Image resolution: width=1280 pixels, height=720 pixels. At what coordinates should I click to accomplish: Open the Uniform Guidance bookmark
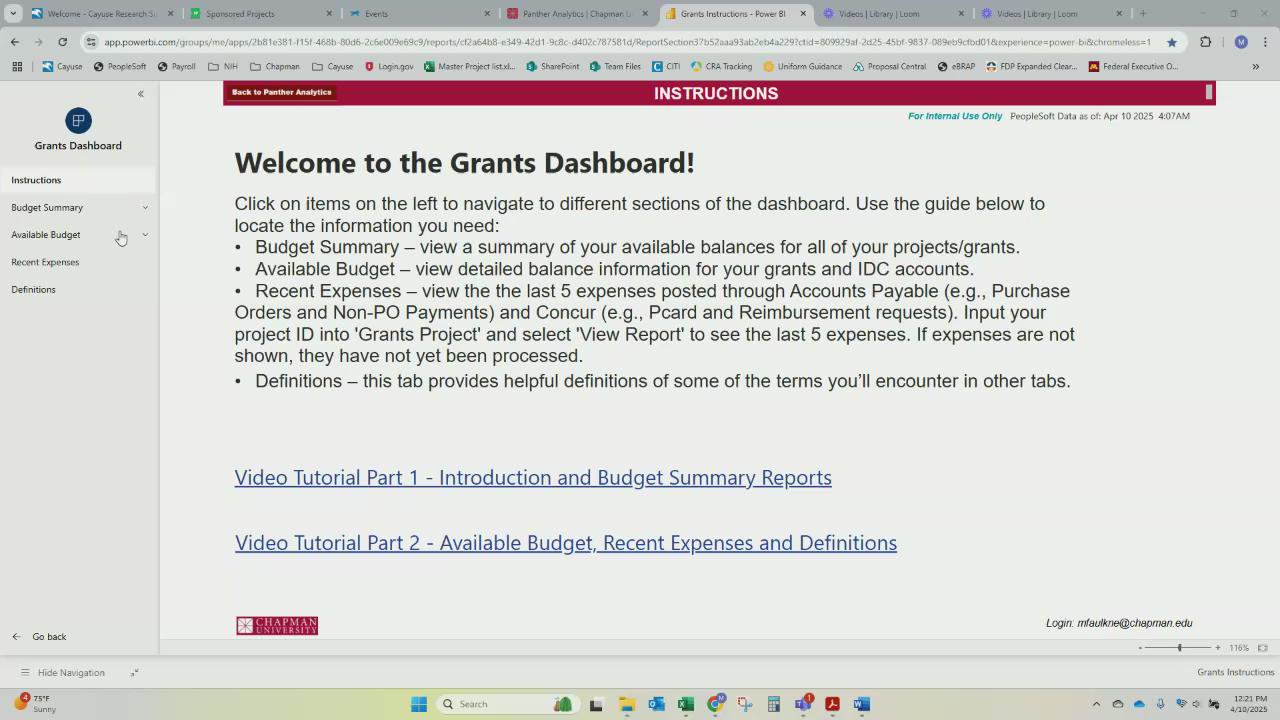coord(803,67)
